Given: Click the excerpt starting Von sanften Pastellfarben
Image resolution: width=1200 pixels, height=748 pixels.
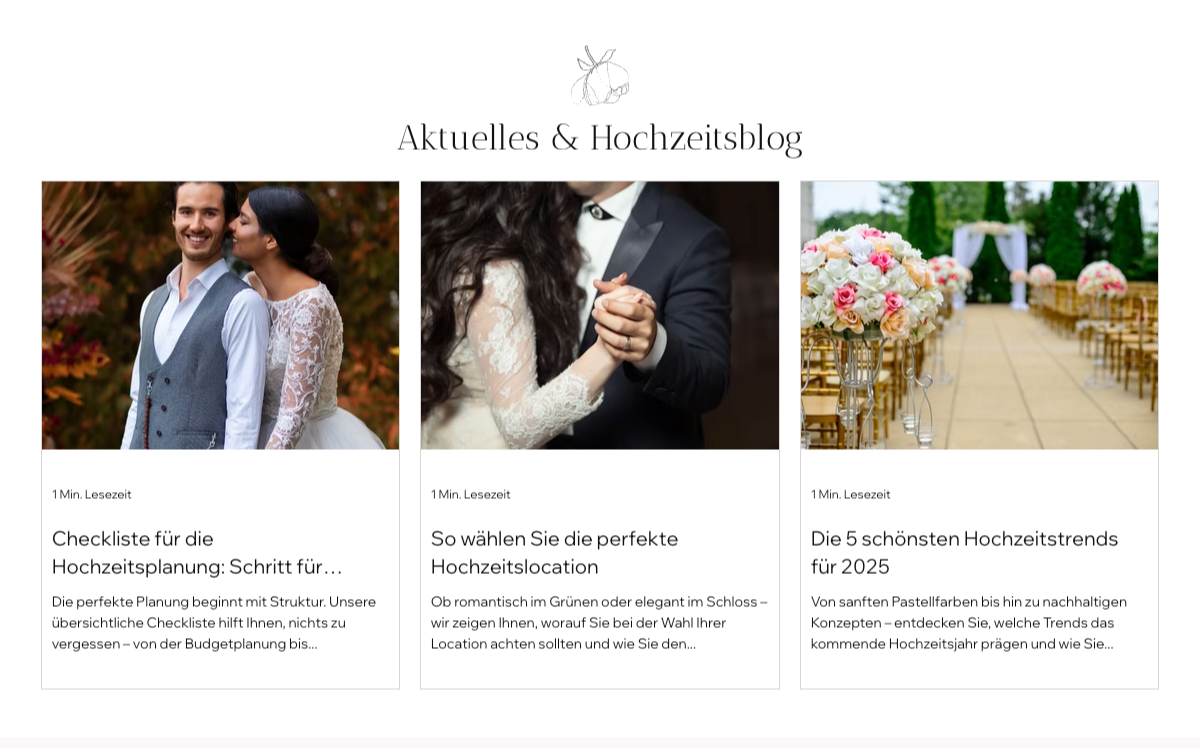Looking at the screenshot, I should tap(969, 622).
